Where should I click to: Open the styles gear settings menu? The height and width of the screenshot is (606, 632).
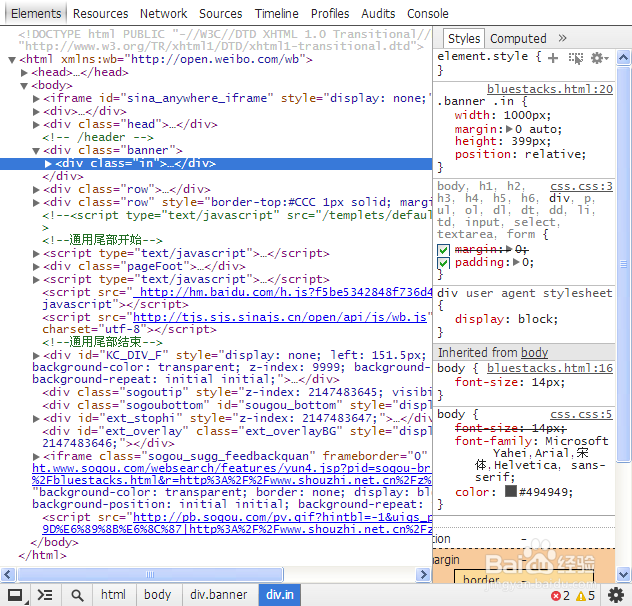[x=599, y=58]
